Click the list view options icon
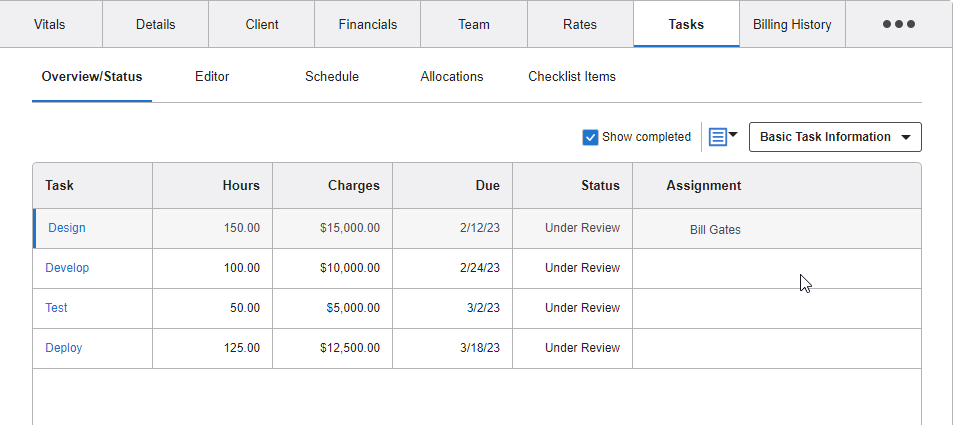This screenshot has width=979, height=425. pyautogui.click(x=722, y=137)
